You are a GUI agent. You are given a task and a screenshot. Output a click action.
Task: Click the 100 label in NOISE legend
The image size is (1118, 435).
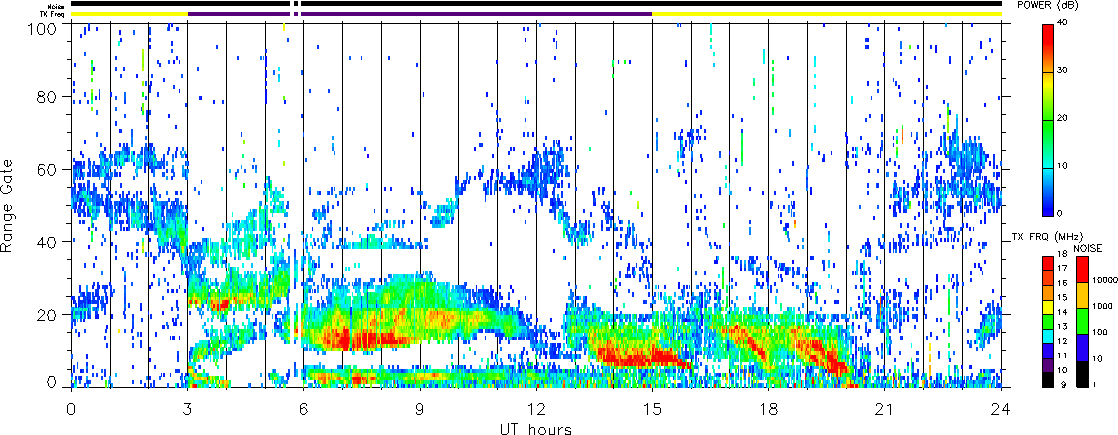(x=1100, y=332)
